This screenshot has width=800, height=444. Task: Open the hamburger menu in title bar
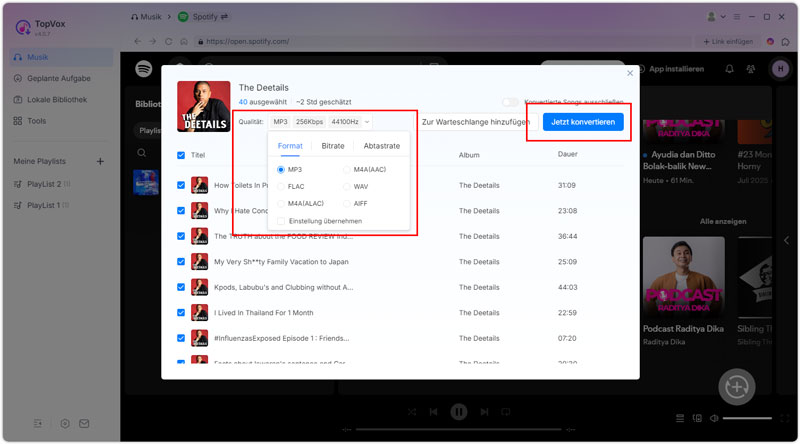click(737, 17)
